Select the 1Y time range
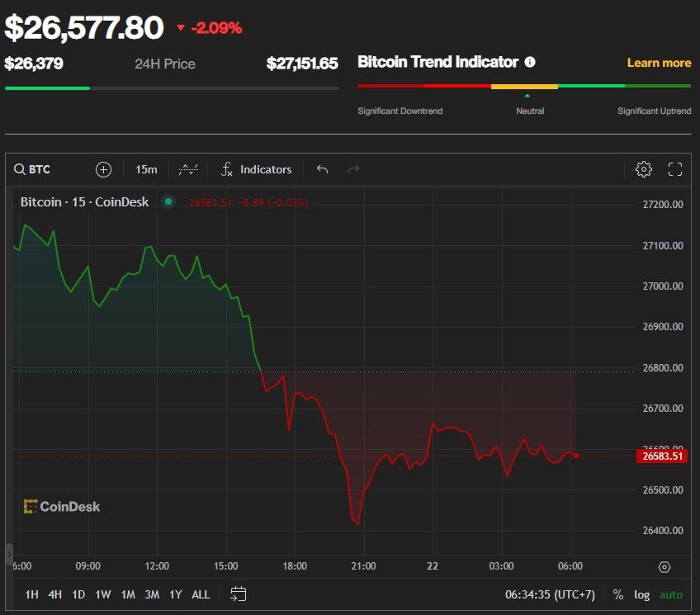This screenshot has height=615, width=700. [x=175, y=594]
